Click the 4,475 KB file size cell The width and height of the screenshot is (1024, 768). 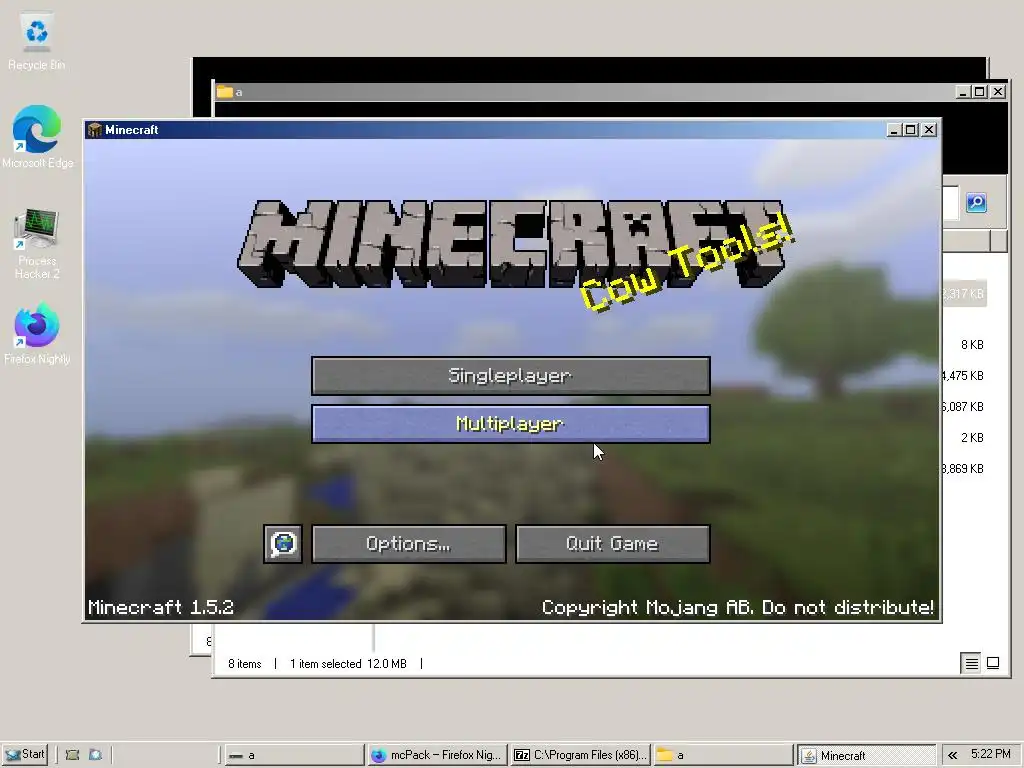point(963,376)
